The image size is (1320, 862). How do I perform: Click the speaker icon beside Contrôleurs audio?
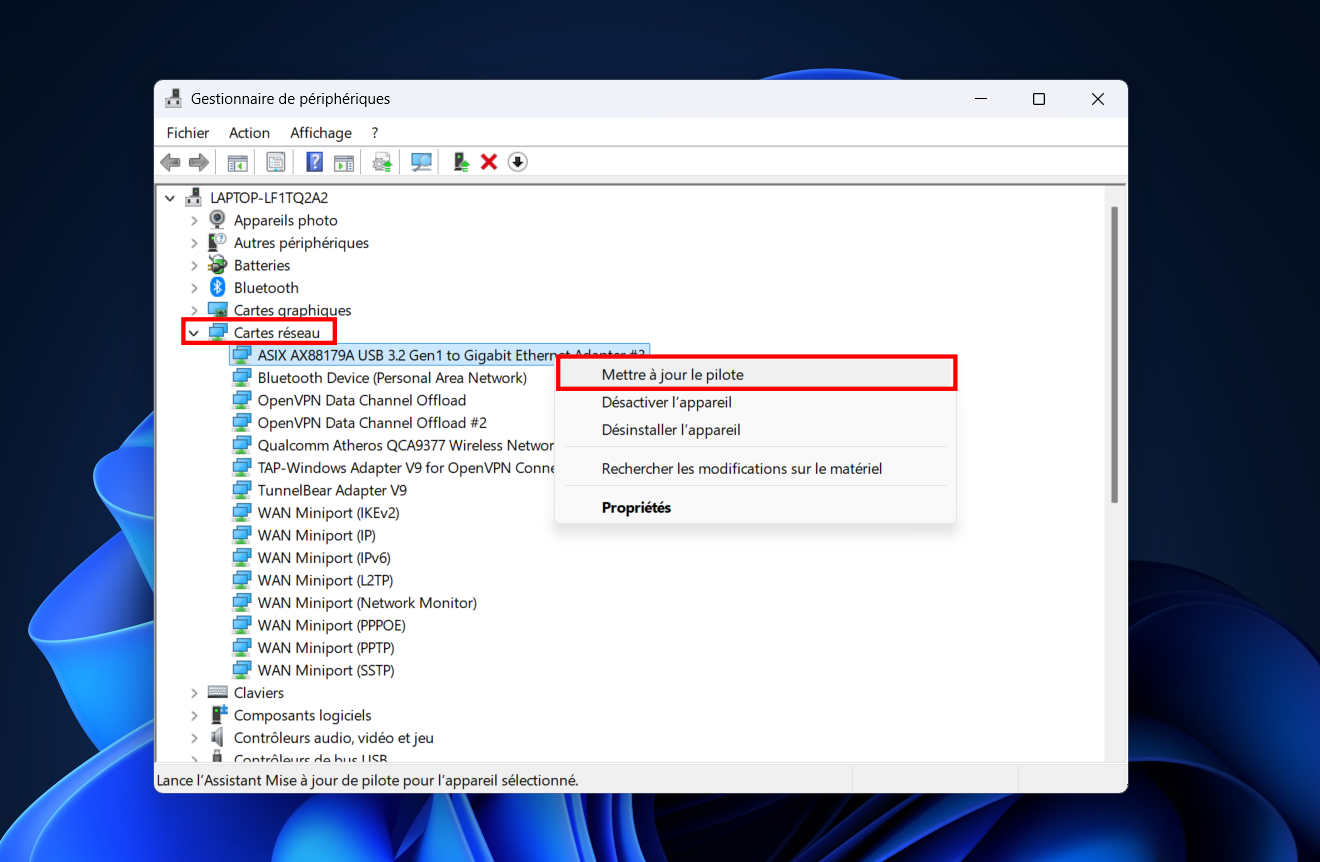coord(217,737)
